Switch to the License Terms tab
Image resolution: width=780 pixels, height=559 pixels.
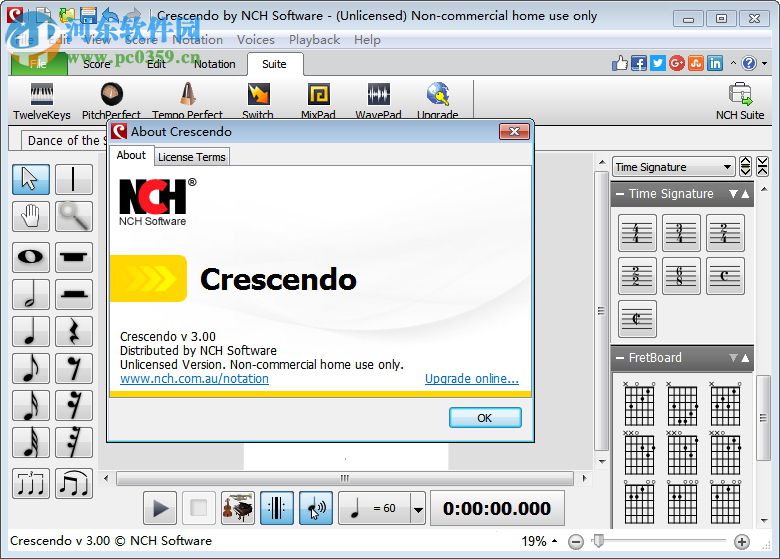click(192, 157)
